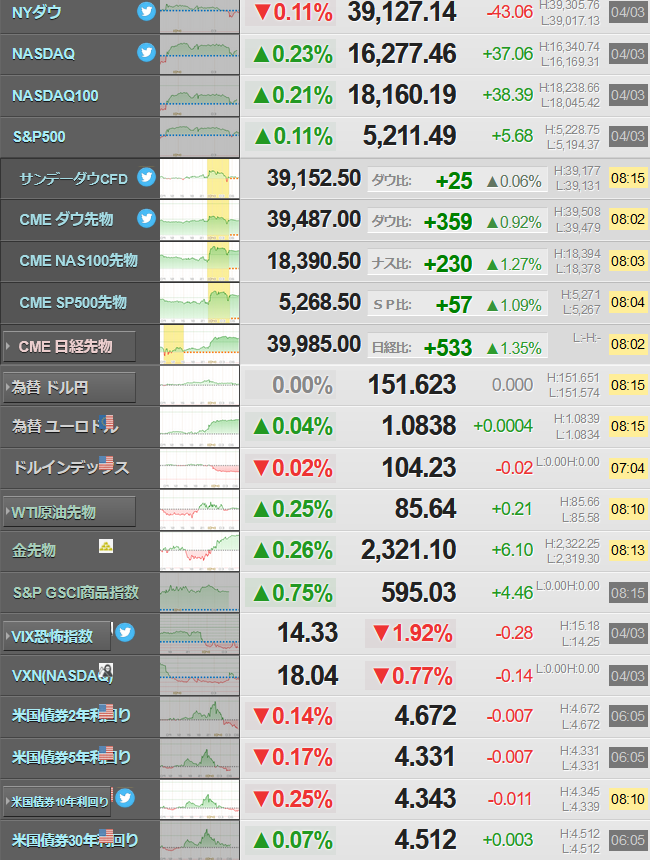Expand the WTI原油先物 button
The height and width of the screenshot is (860, 650).
(69, 512)
